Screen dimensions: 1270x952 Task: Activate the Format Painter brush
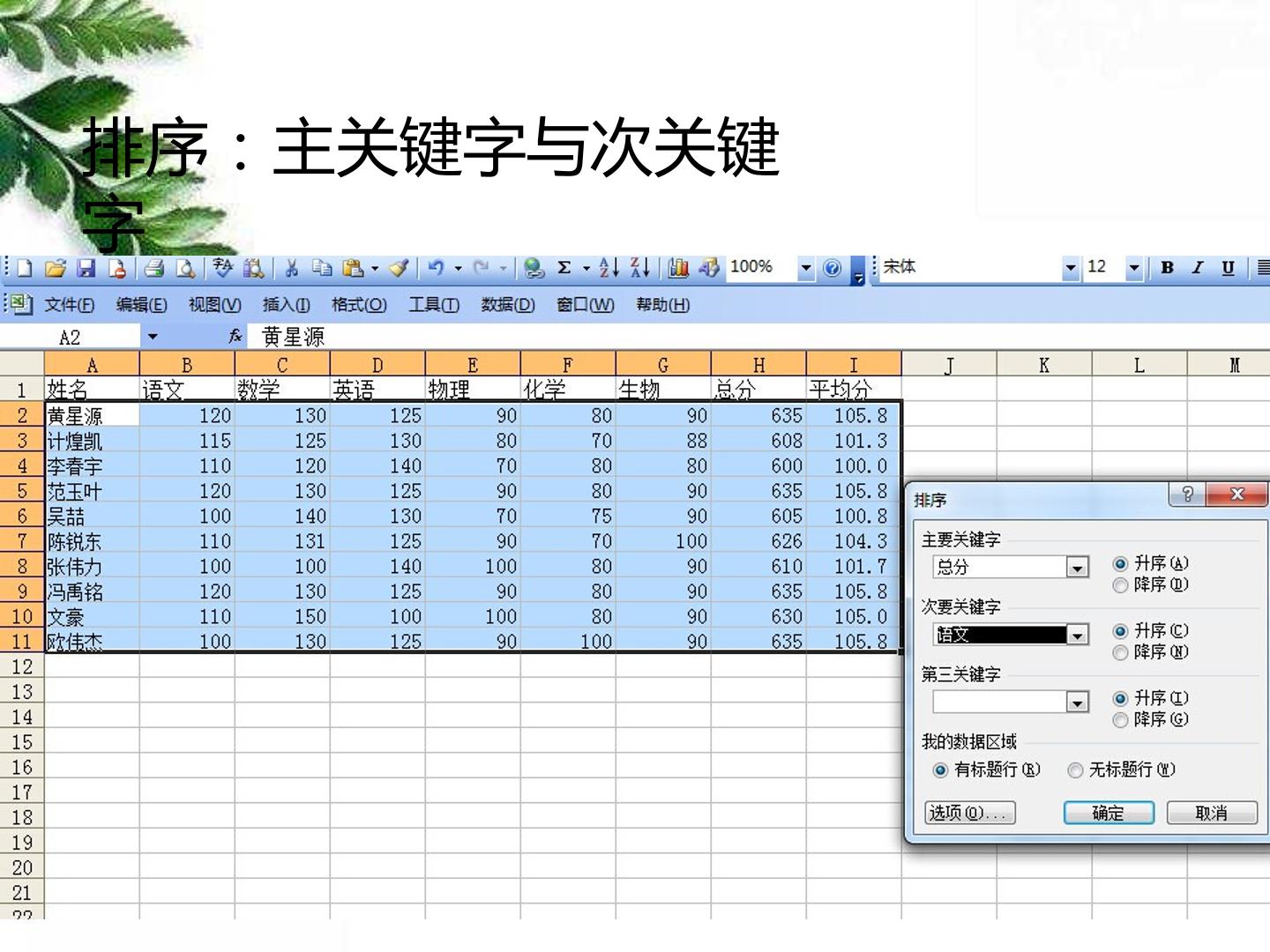tap(399, 268)
